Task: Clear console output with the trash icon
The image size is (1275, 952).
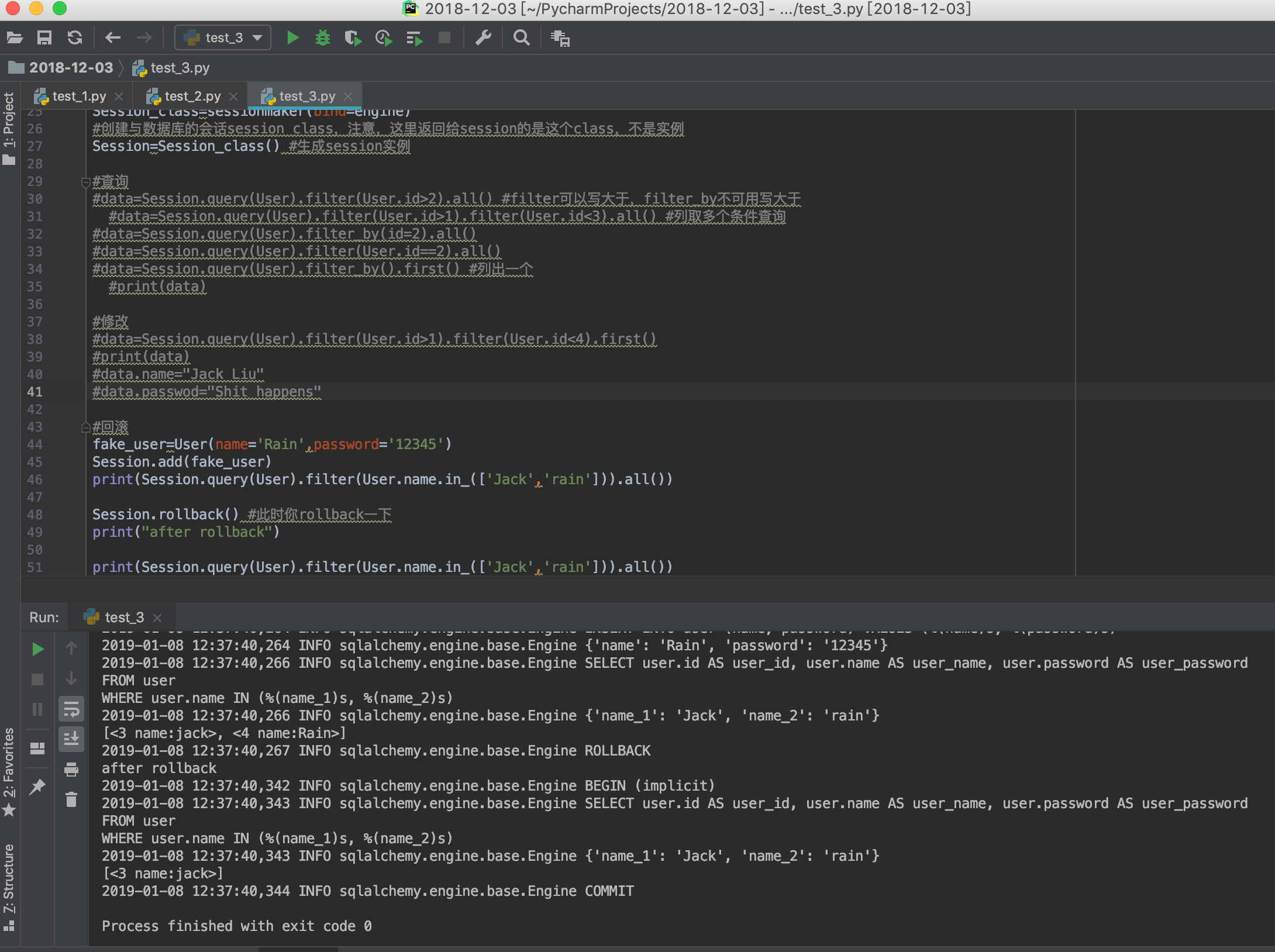Action: coord(71,800)
